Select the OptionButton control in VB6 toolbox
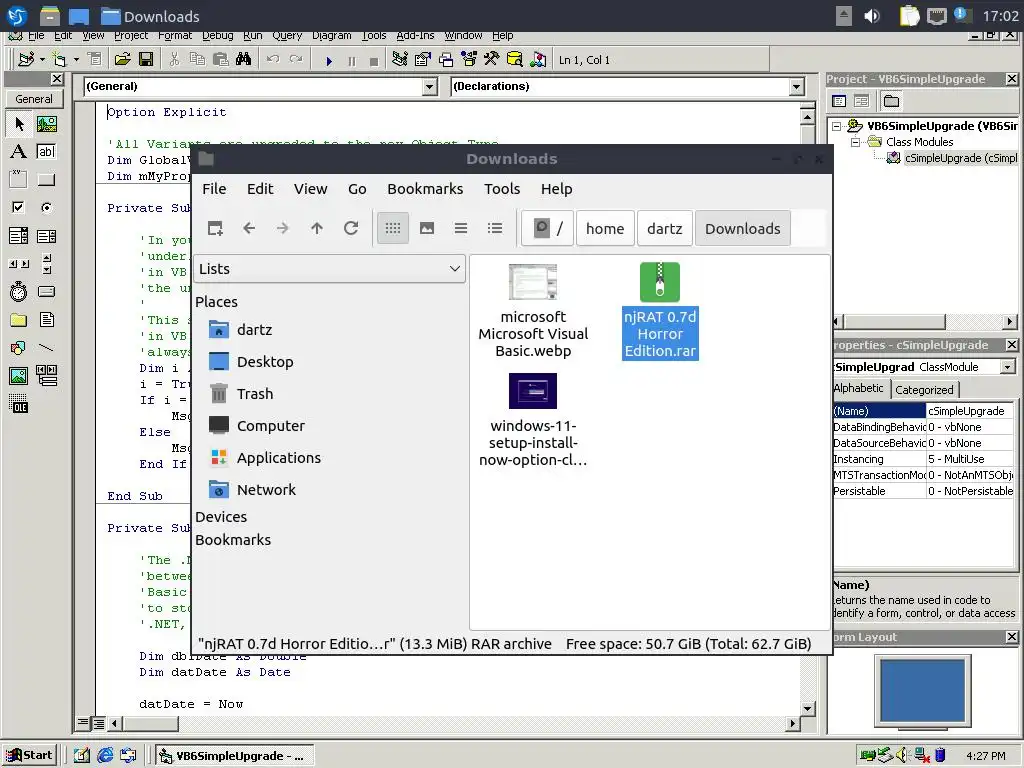Image resolution: width=1024 pixels, height=768 pixels. (46, 208)
